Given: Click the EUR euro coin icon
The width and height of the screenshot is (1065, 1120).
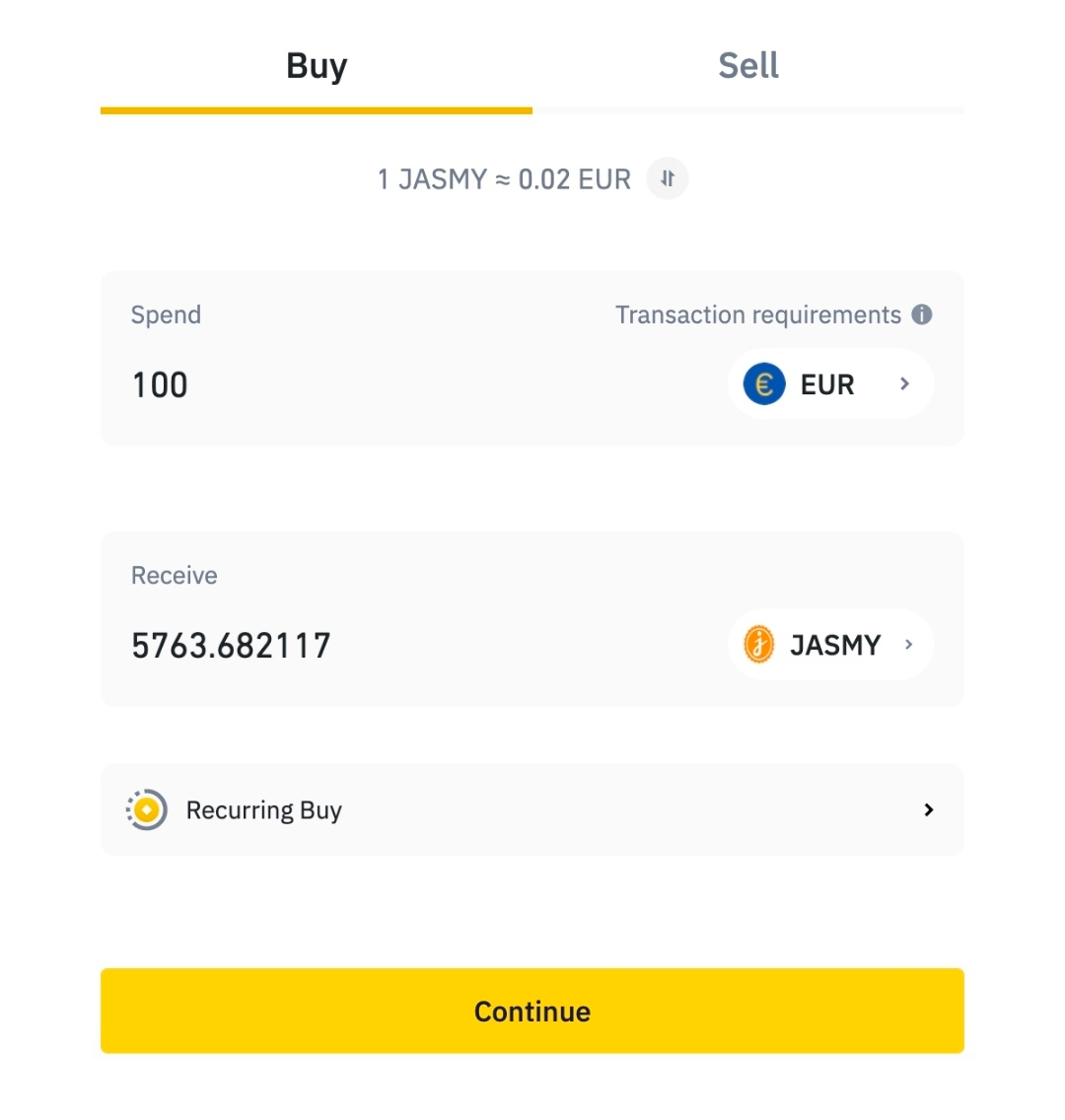Looking at the screenshot, I should click(x=764, y=385).
